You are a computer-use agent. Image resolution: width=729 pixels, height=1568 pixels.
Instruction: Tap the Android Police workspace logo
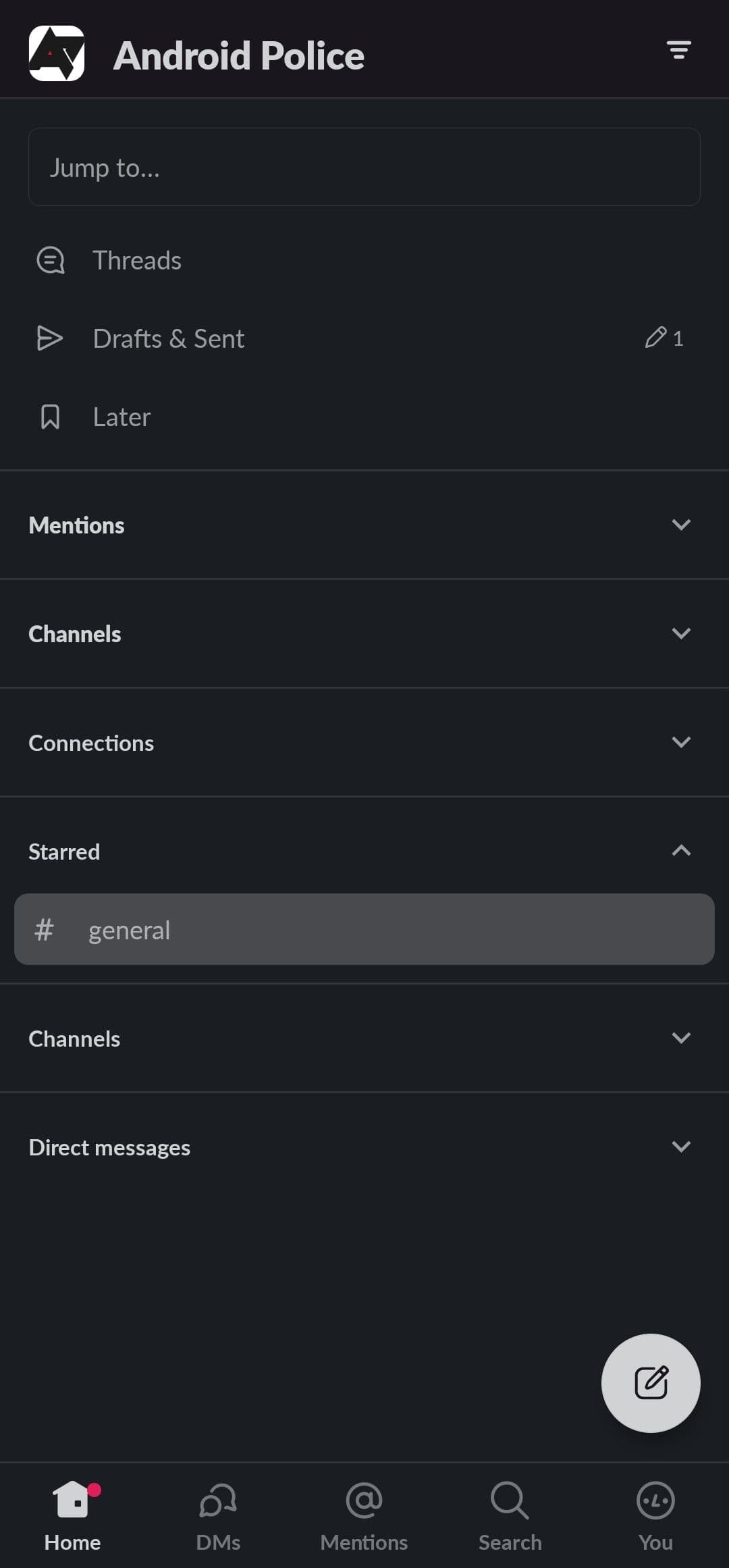(x=57, y=53)
